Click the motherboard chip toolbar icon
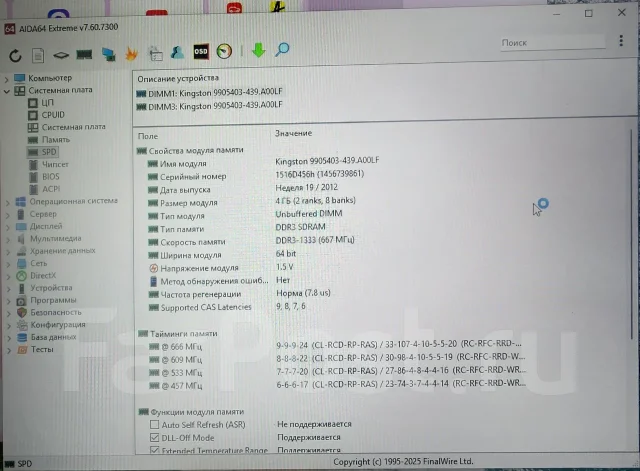 pos(61,55)
